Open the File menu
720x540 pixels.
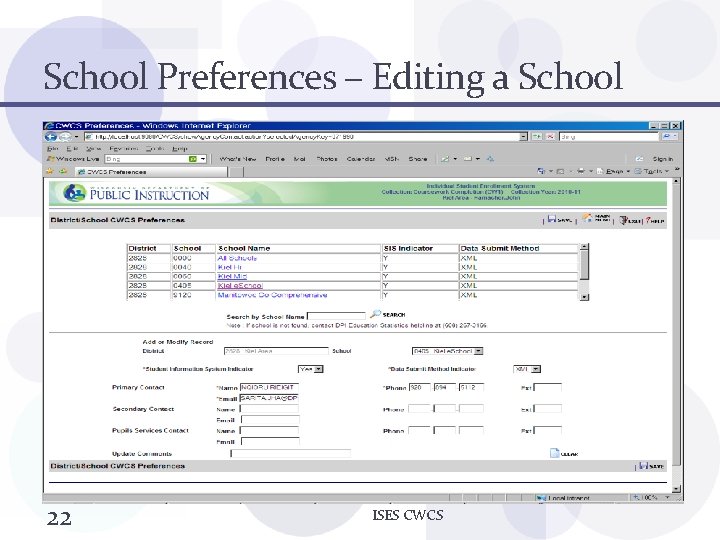click(52, 149)
